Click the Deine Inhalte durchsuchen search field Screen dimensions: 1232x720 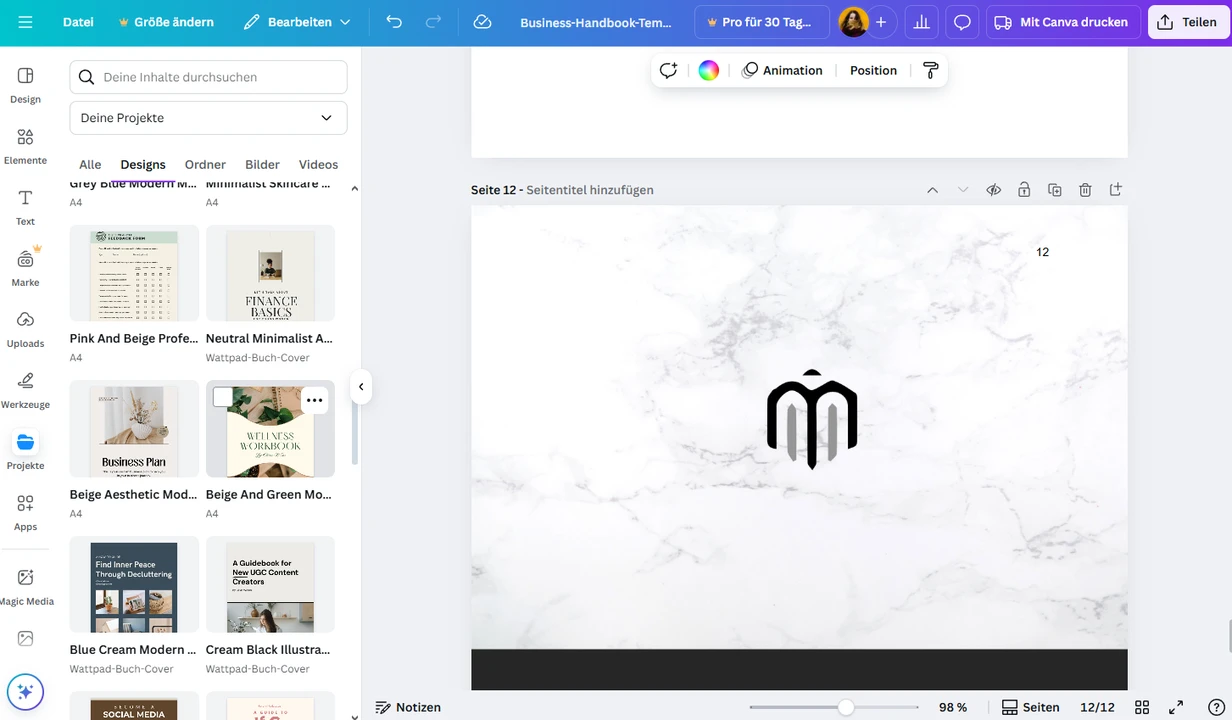click(x=208, y=77)
